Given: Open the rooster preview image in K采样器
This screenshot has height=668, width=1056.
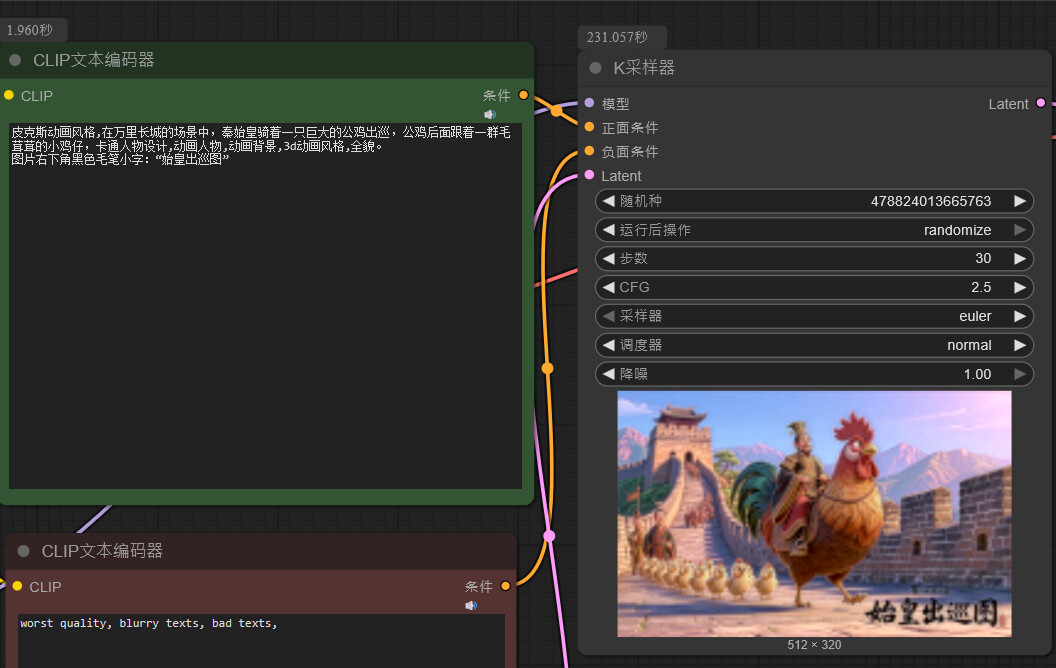Looking at the screenshot, I should (x=814, y=514).
